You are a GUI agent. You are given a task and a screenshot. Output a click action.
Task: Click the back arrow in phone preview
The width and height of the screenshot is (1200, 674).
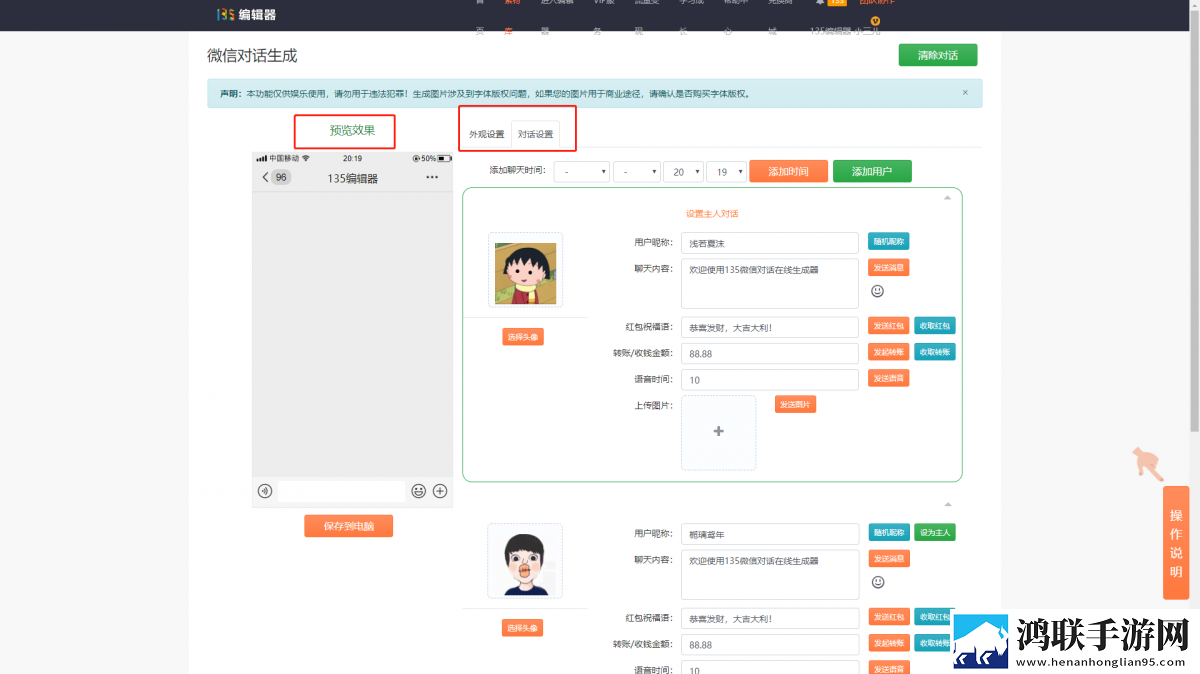(x=265, y=177)
